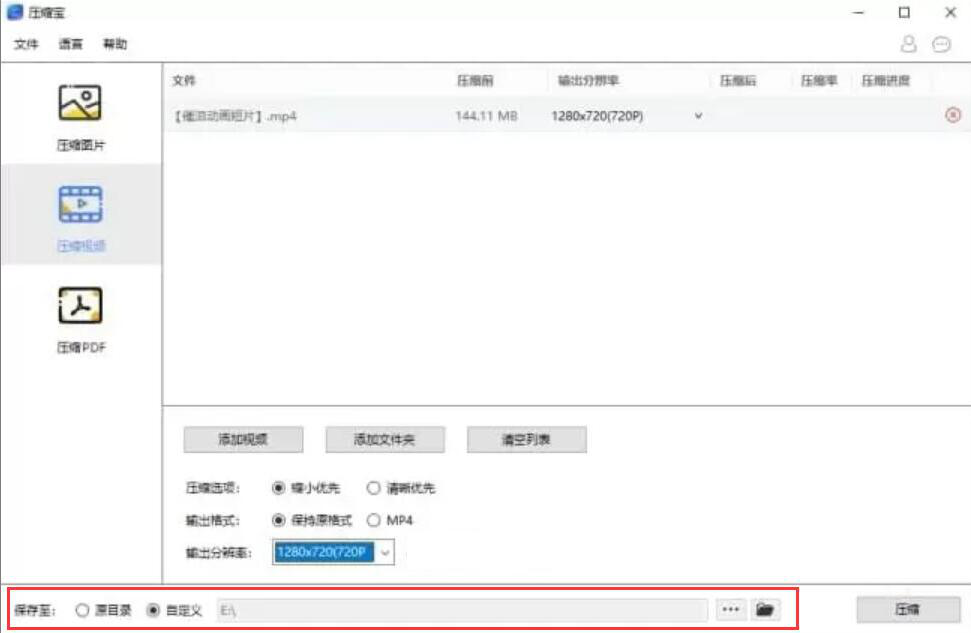The image size is (971, 633).
Task: Open the 语言 menu
Action: [x=68, y=44]
